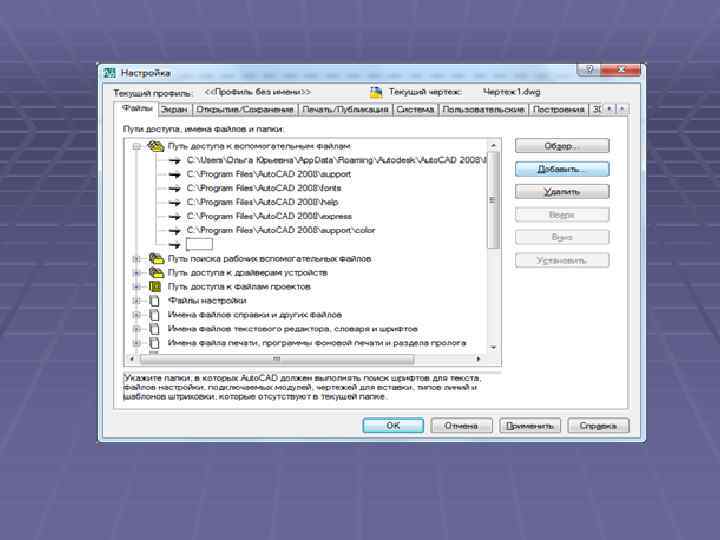The image size is (720, 540).
Task: Click the Обзор... button
Action: coord(562,146)
